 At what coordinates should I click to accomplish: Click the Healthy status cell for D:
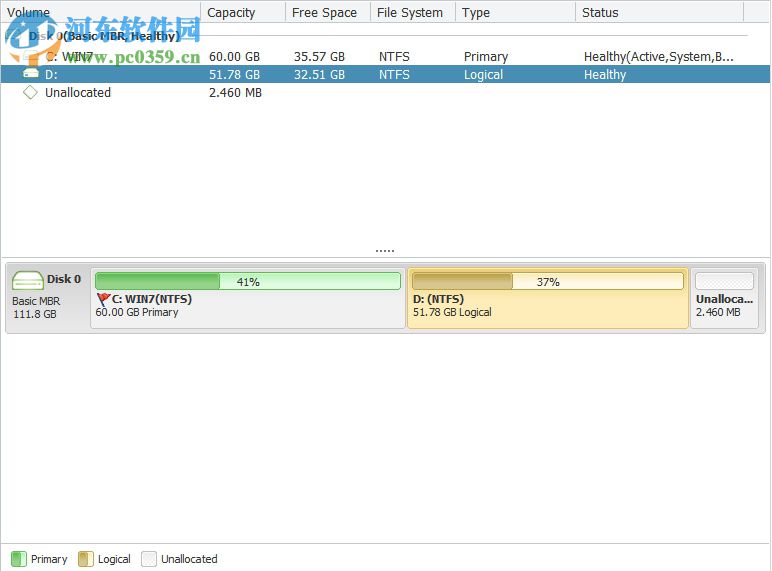[x=605, y=74]
